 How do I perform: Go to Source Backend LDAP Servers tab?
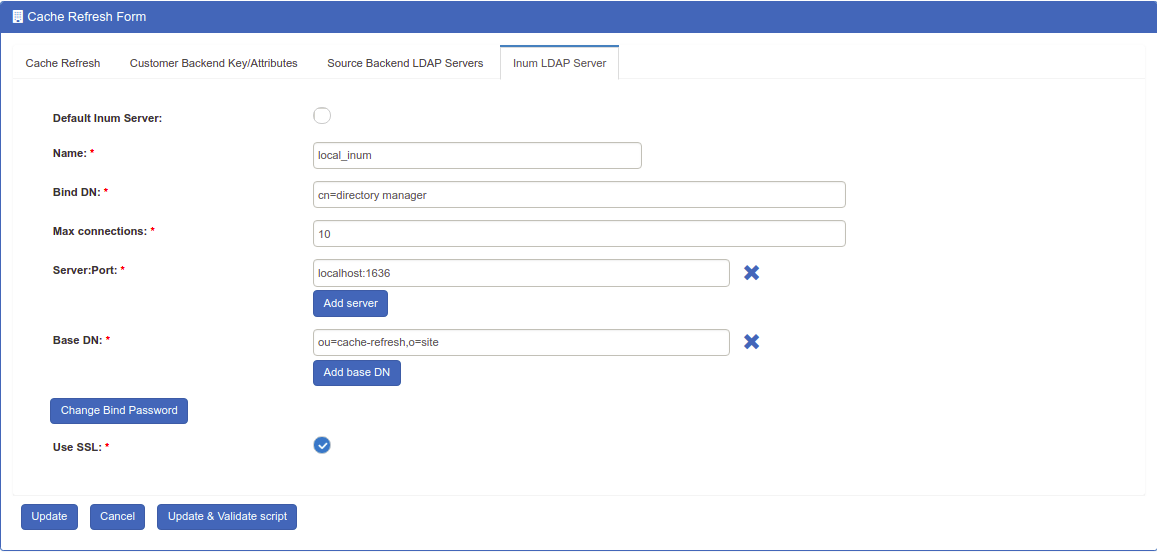point(405,63)
